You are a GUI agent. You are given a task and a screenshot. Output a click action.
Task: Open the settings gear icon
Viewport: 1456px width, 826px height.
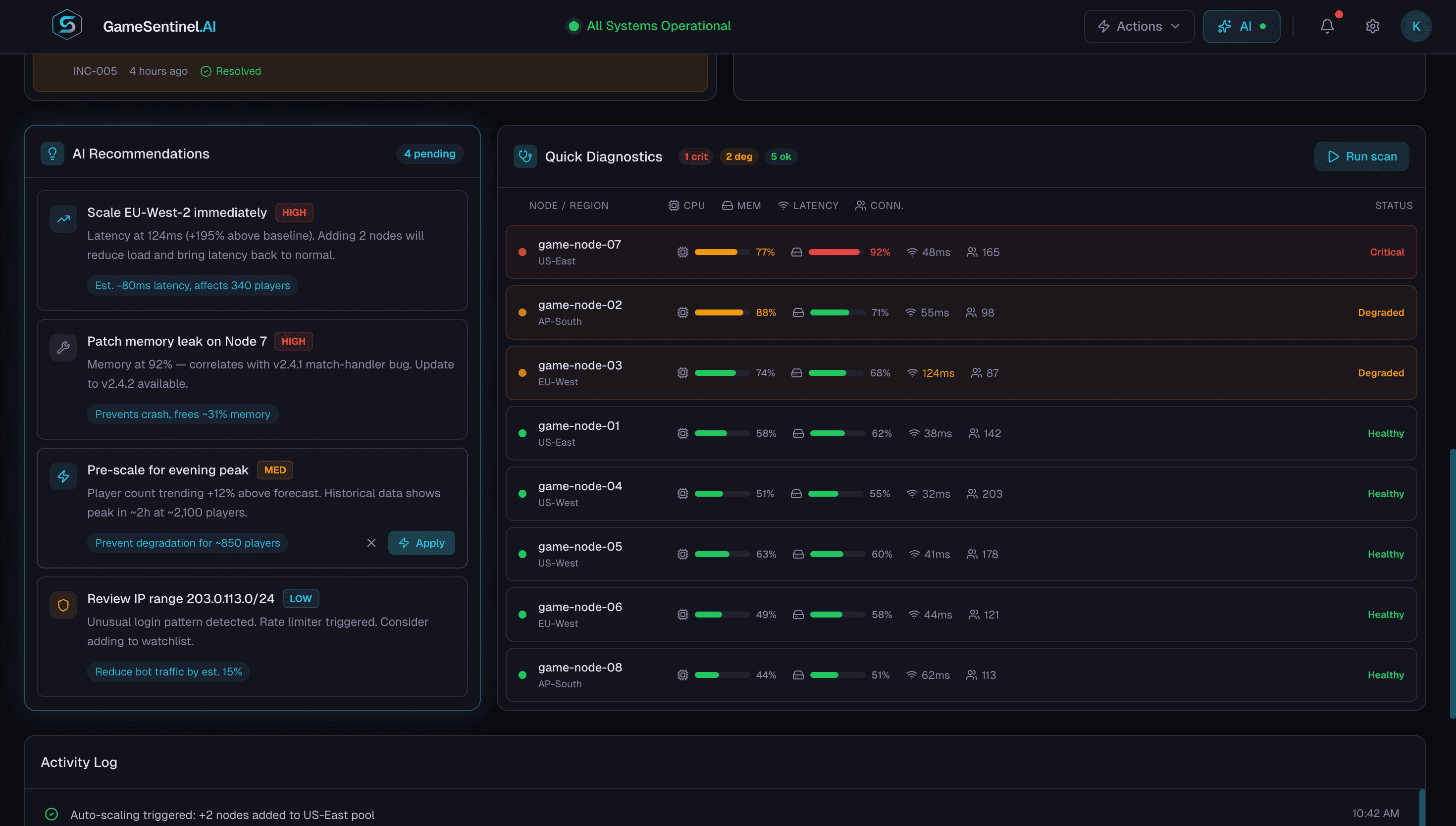(x=1372, y=26)
